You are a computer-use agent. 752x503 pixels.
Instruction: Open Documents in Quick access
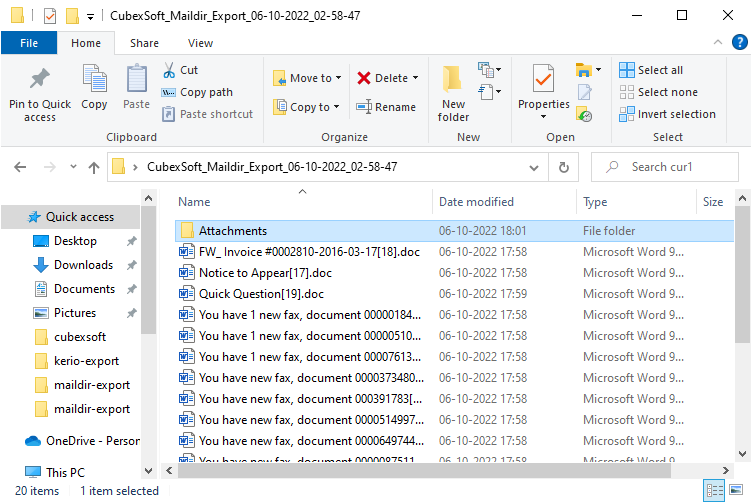click(x=84, y=289)
